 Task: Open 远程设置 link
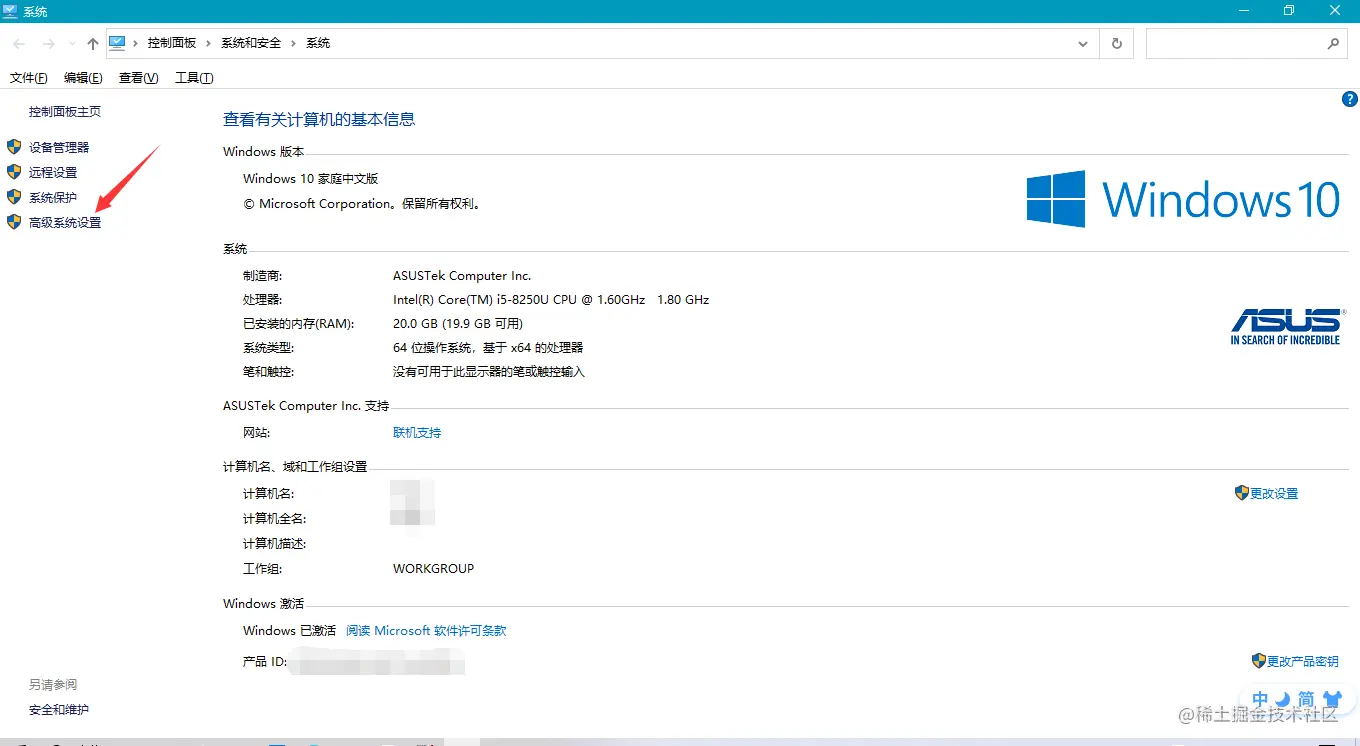(53, 172)
